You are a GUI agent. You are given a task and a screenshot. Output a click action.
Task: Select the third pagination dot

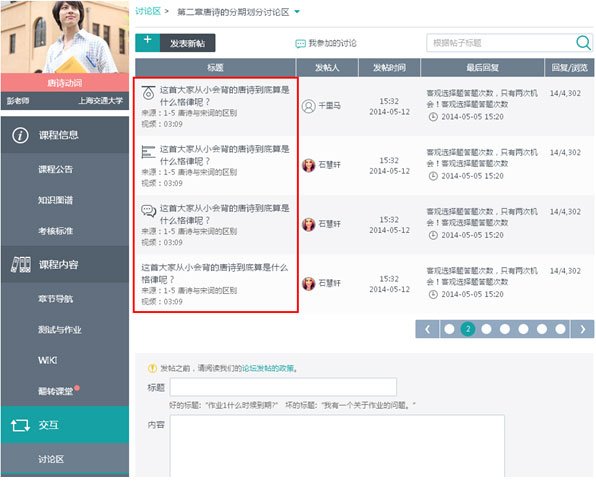(x=486, y=329)
